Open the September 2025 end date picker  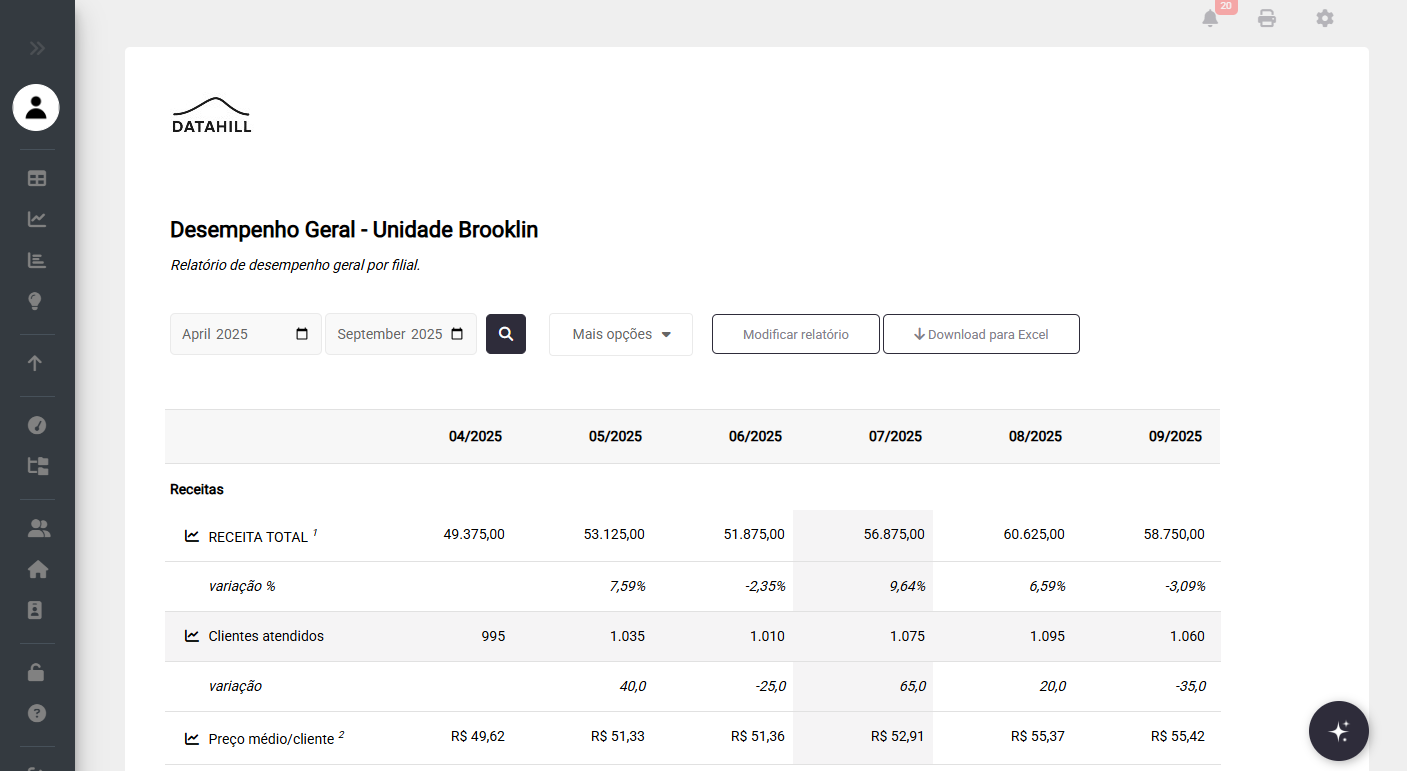click(457, 334)
